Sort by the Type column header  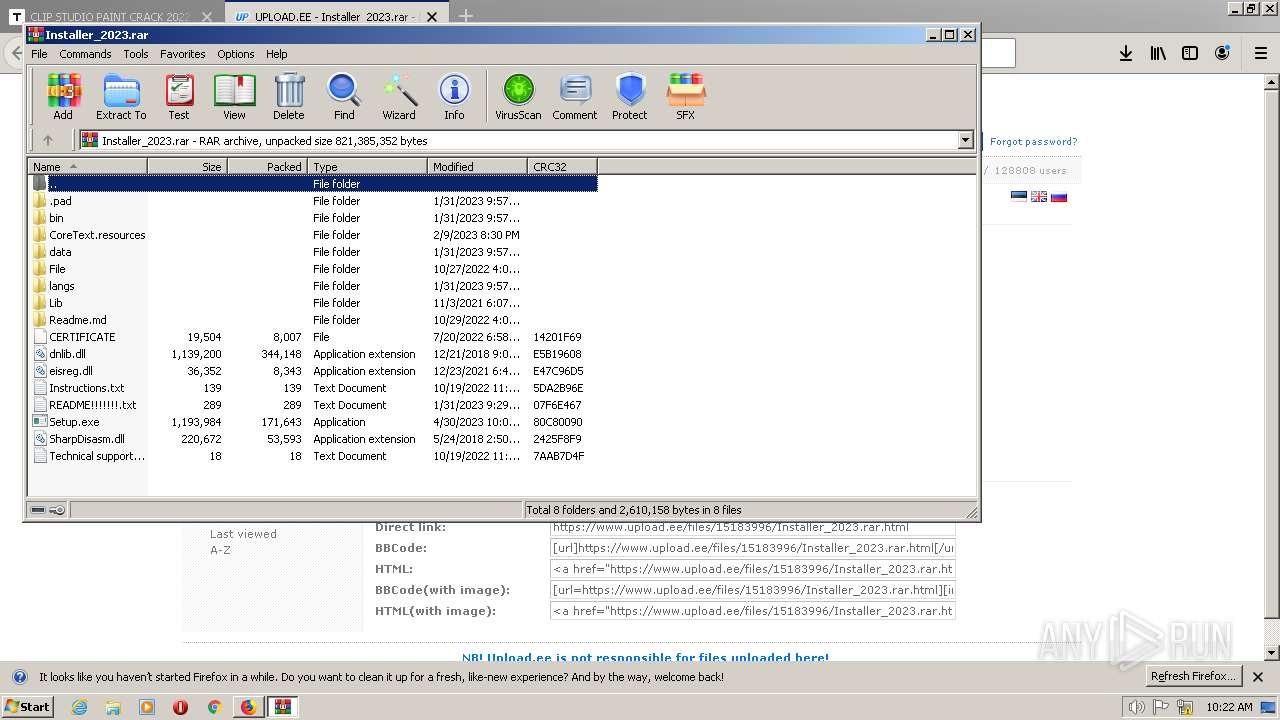pos(367,167)
